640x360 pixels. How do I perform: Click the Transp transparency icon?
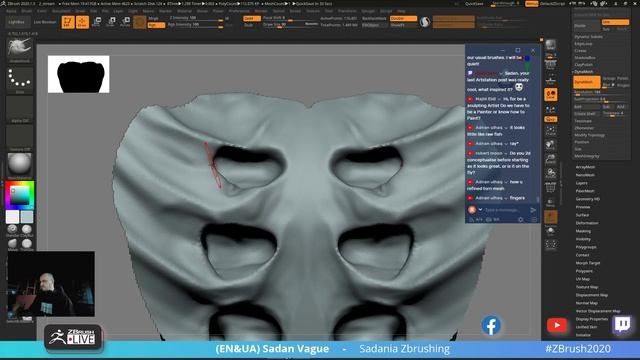pos(550,203)
